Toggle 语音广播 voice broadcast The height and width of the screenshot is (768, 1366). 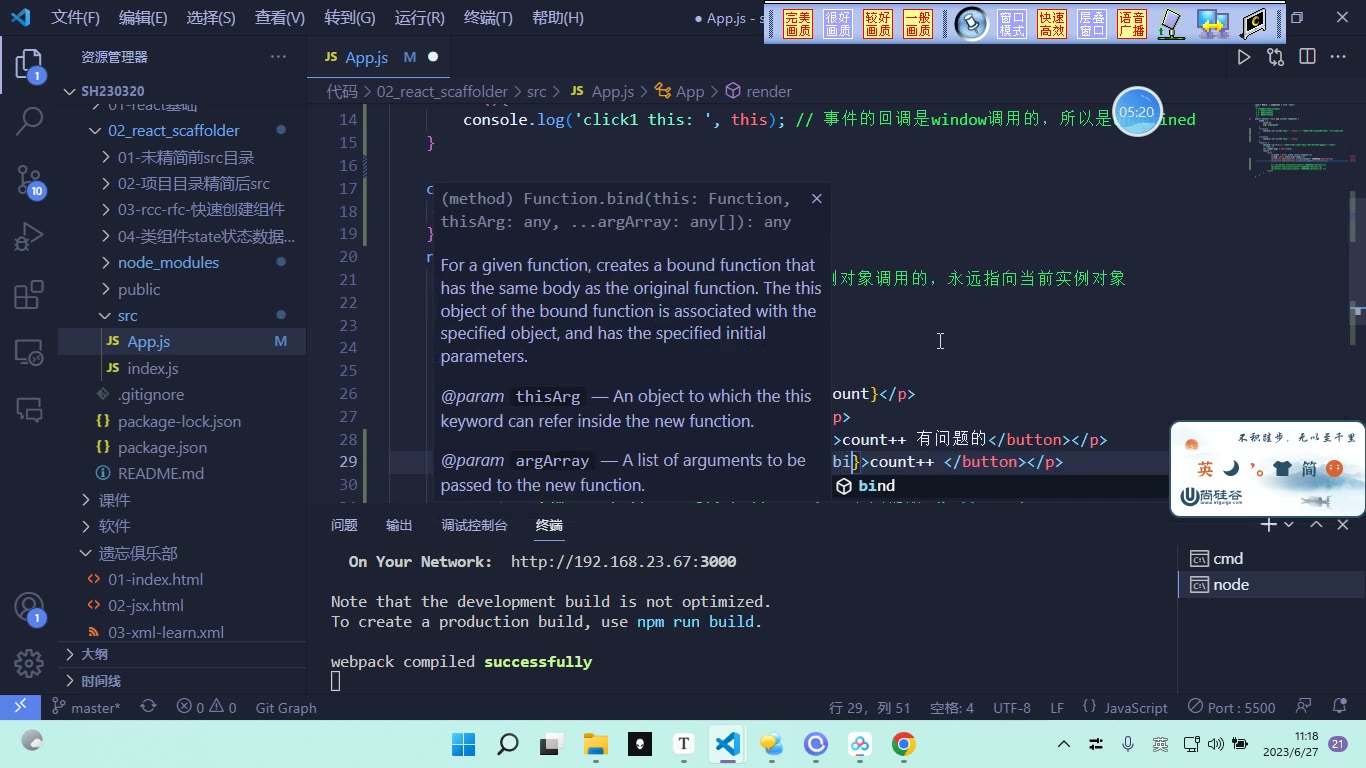[x=1132, y=24]
